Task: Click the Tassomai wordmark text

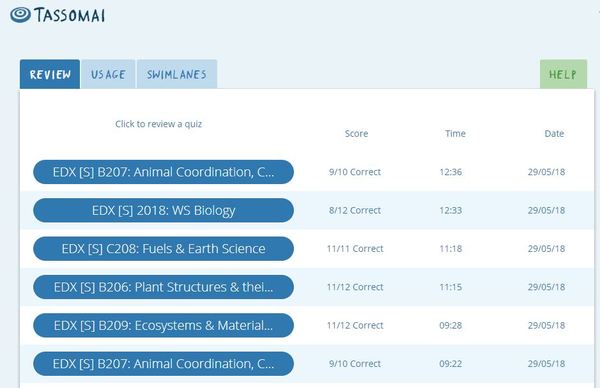Action: pos(69,15)
